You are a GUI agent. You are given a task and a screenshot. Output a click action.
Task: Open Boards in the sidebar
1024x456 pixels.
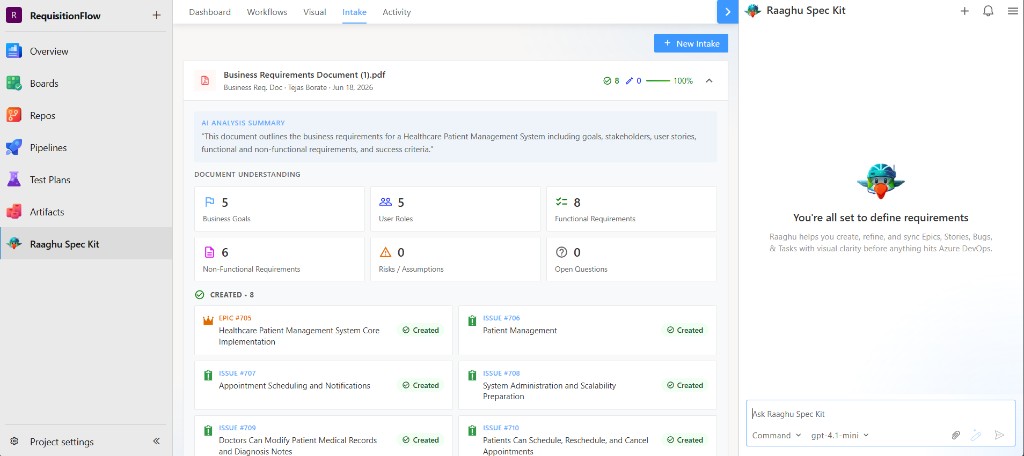tap(86, 84)
